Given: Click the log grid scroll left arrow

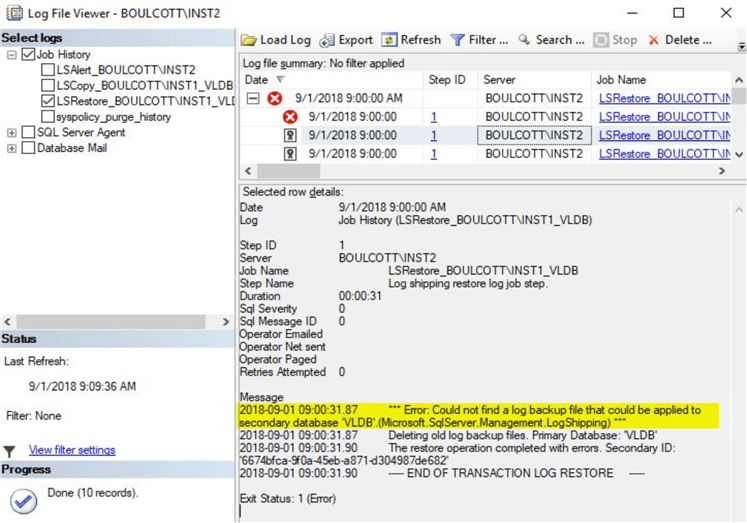Looking at the screenshot, I should tap(248, 171).
